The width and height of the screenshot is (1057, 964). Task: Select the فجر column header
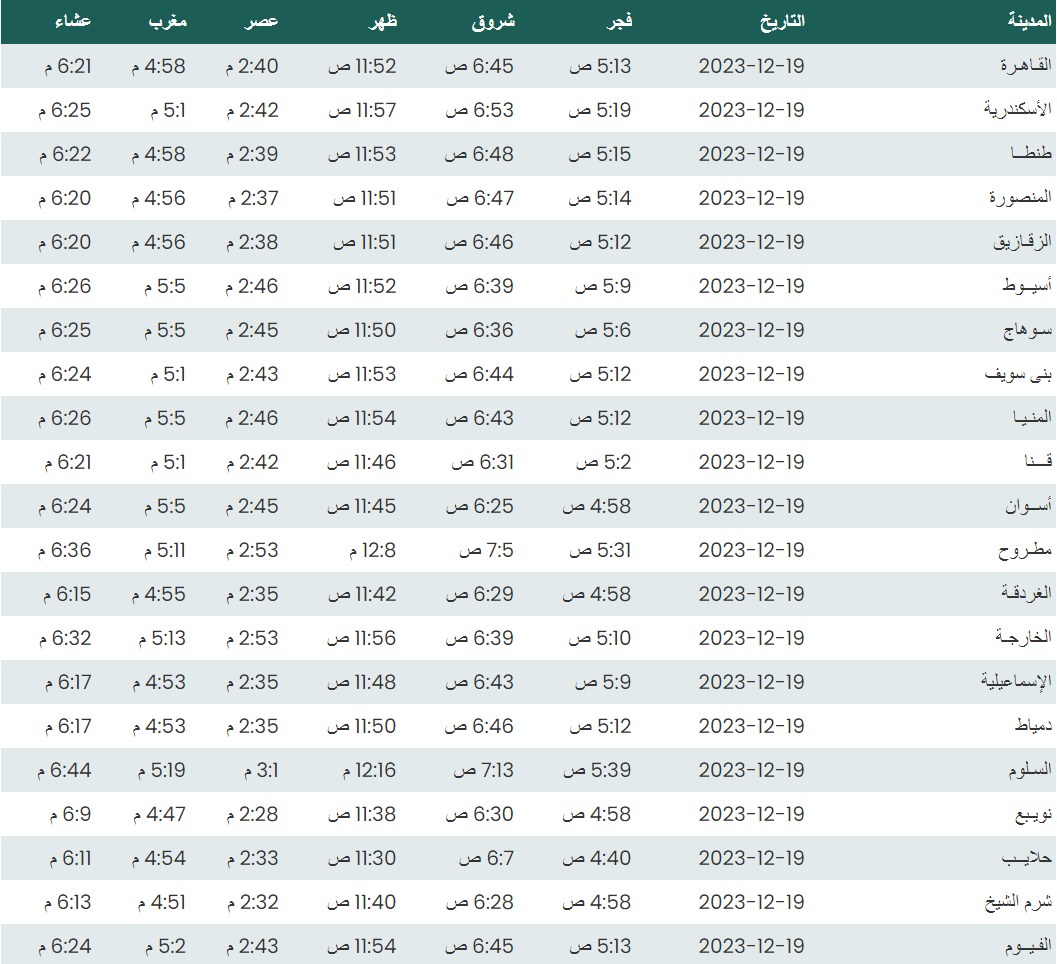619,21
